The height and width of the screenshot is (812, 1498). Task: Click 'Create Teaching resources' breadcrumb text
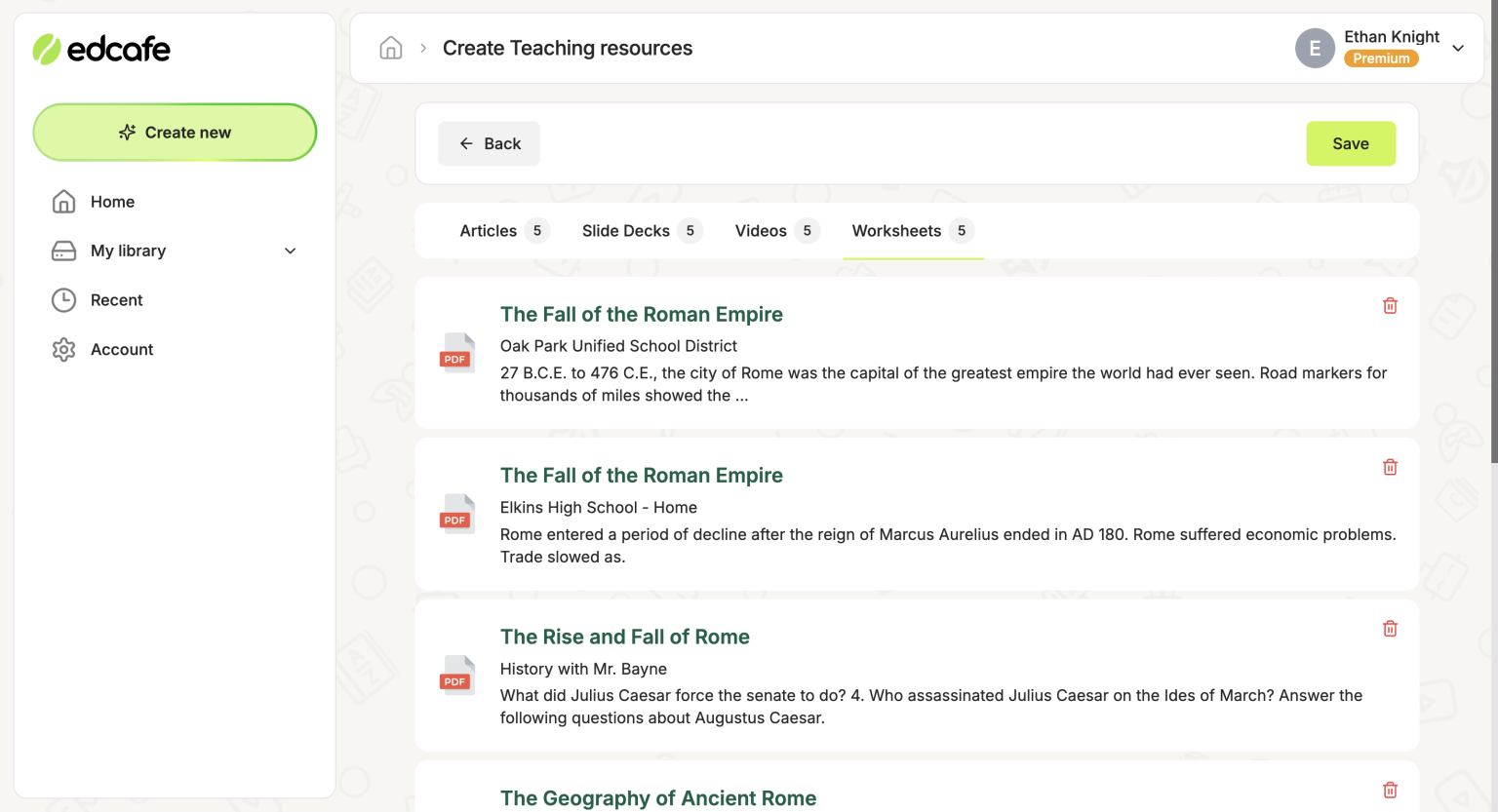click(568, 48)
